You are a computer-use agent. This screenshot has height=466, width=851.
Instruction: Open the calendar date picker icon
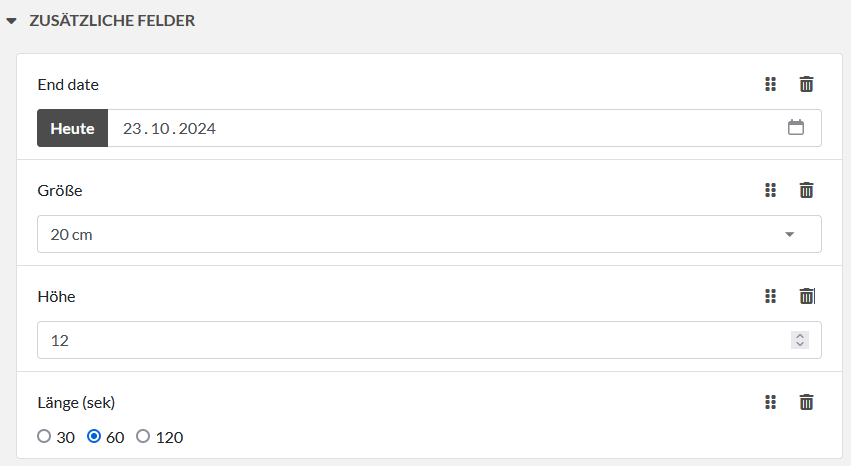coord(796,128)
